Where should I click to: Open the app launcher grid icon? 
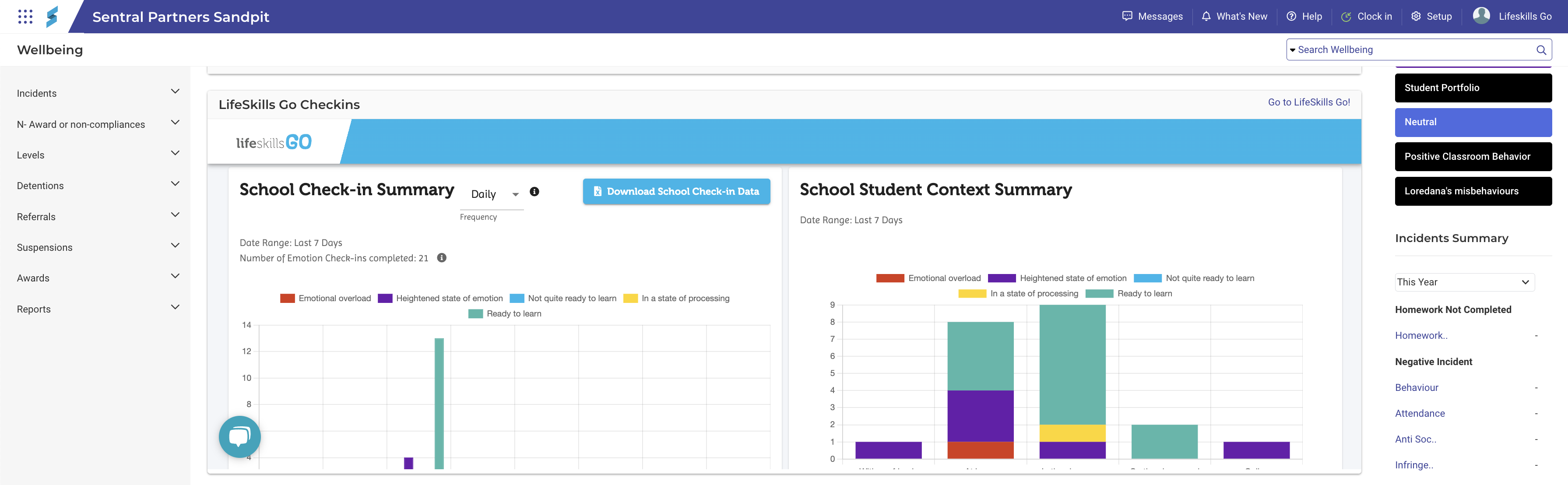(x=25, y=17)
